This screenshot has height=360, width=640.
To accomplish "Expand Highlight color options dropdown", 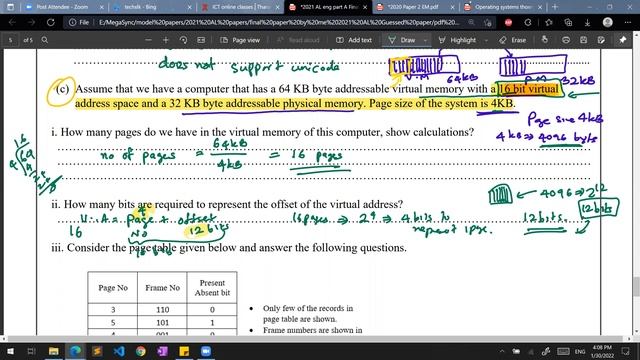I will 486,40.
